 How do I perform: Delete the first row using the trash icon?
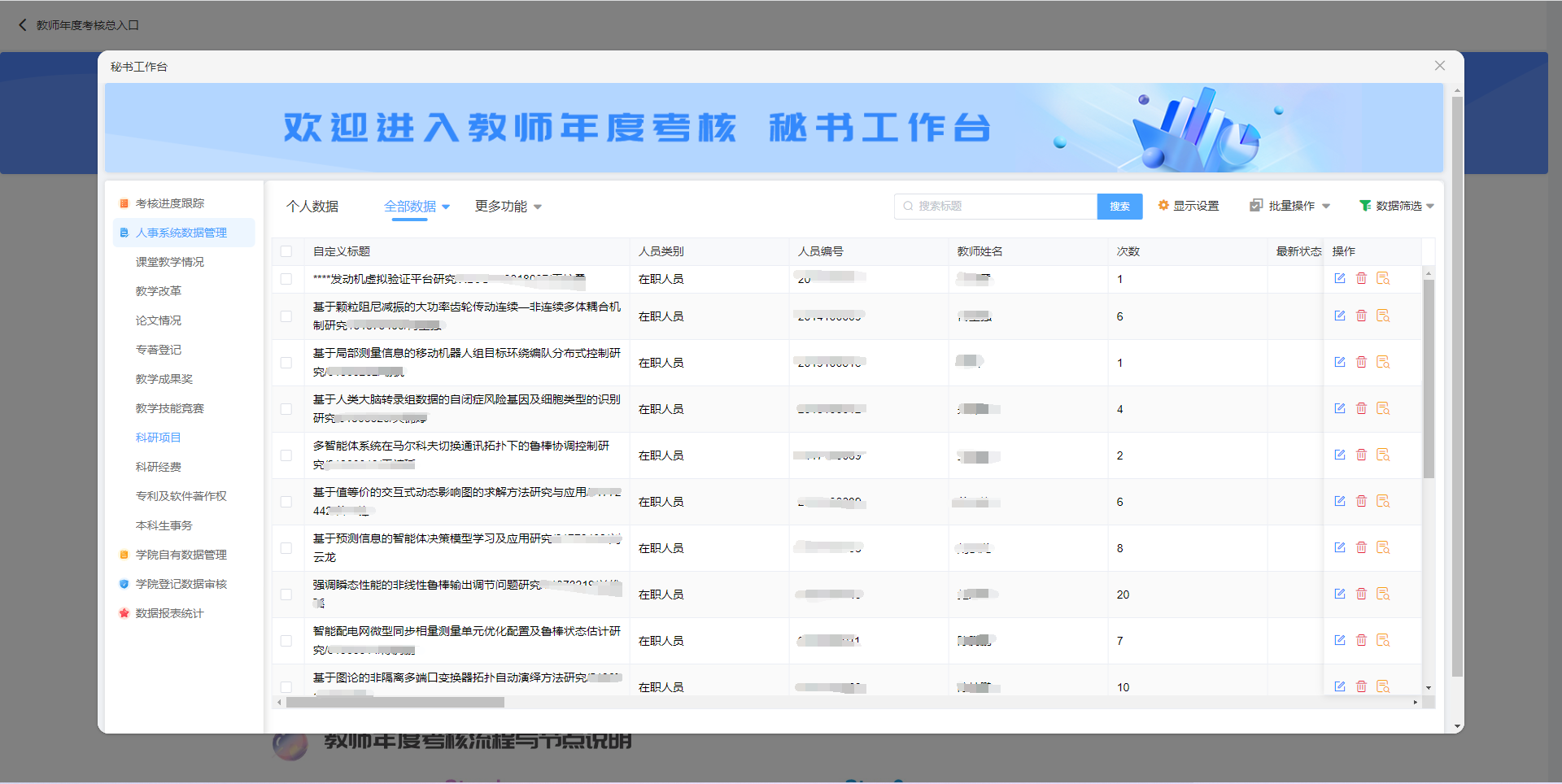(1362, 278)
